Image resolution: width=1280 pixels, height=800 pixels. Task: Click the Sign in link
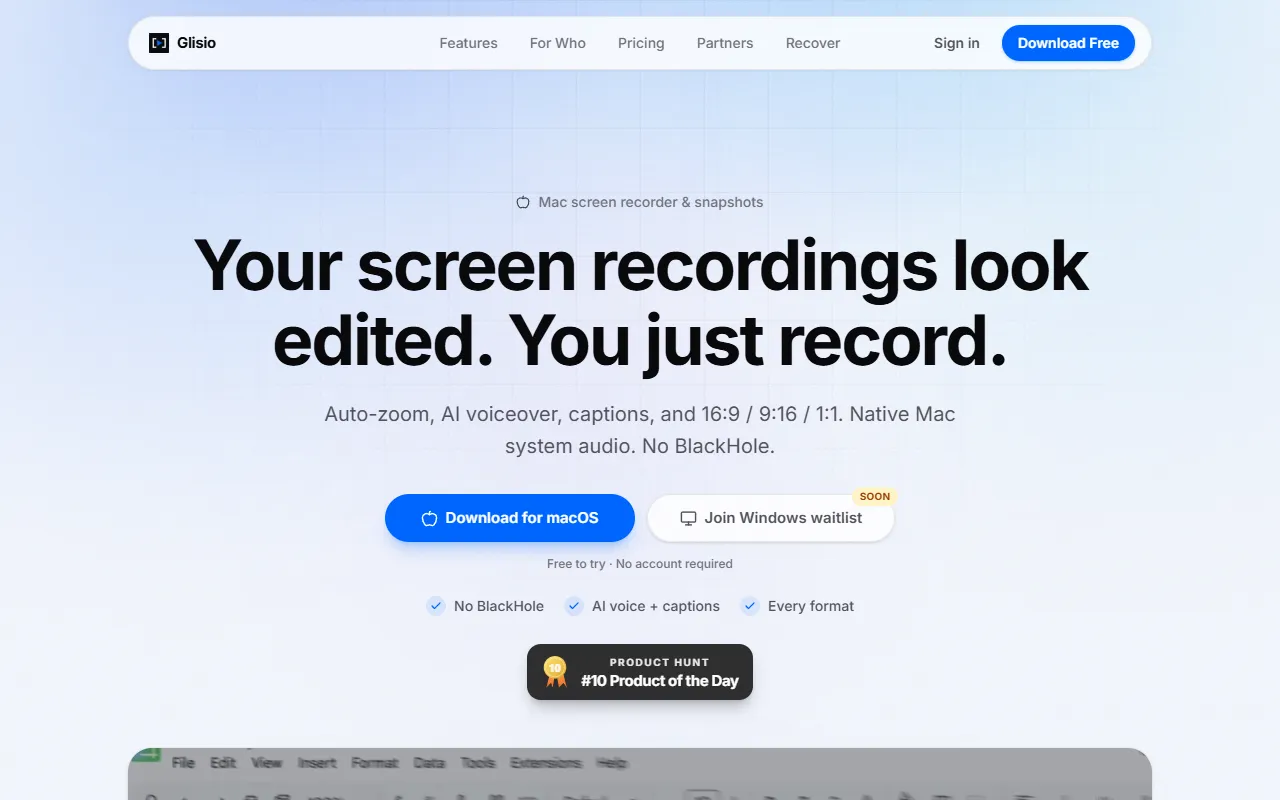click(957, 43)
